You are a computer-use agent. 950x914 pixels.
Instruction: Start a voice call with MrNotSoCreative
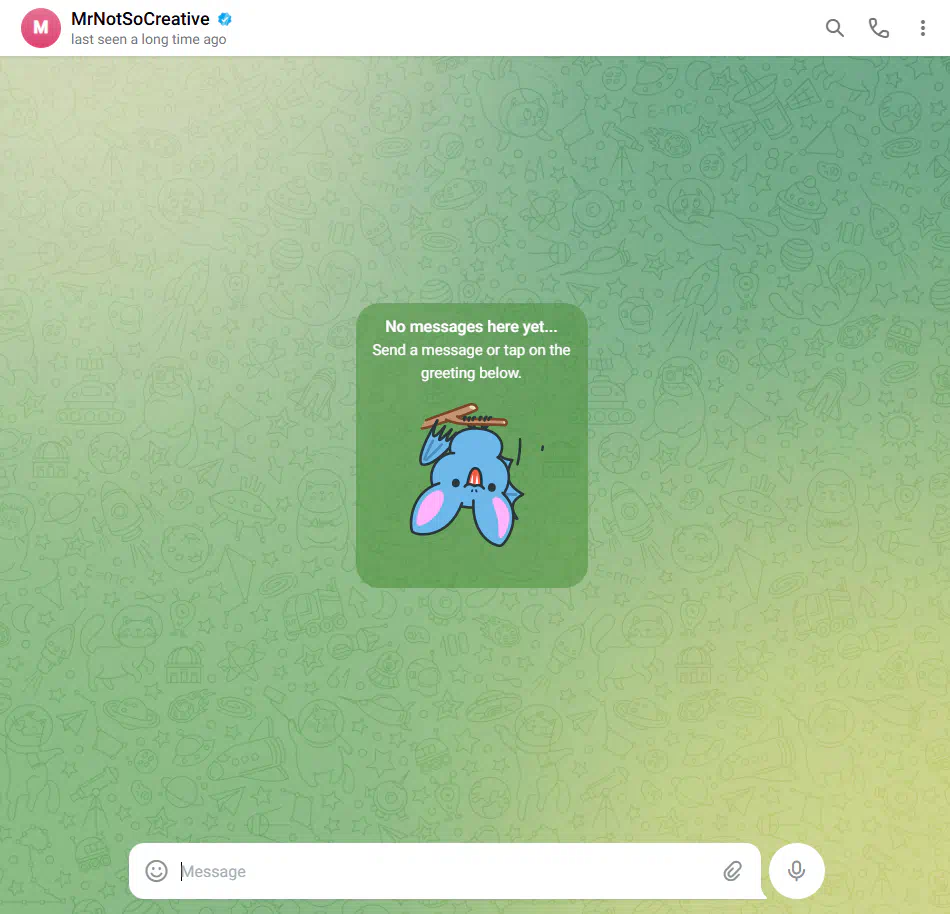coord(879,28)
